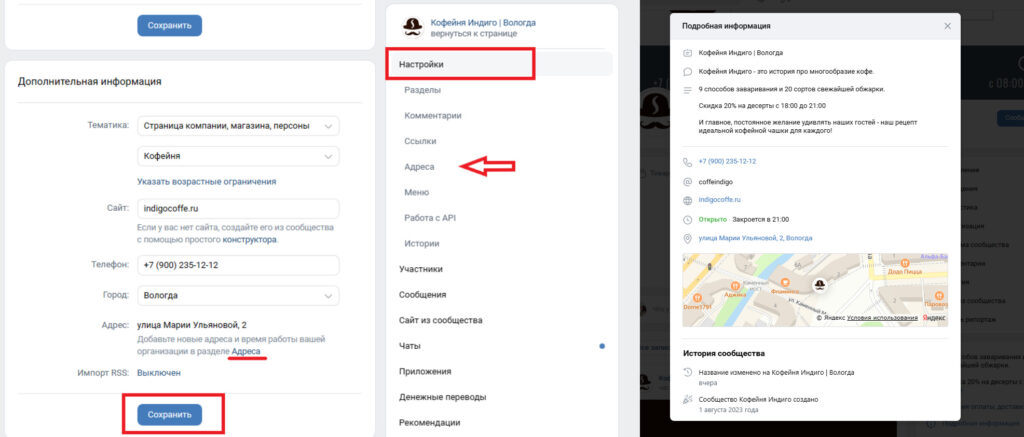This screenshot has width=1024, height=437.
Task: Click into the Телефон input field
Action: click(x=238, y=265)
